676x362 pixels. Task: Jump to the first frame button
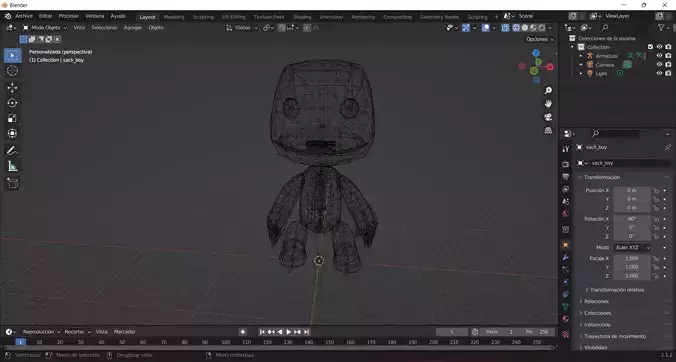click(262, 332)
